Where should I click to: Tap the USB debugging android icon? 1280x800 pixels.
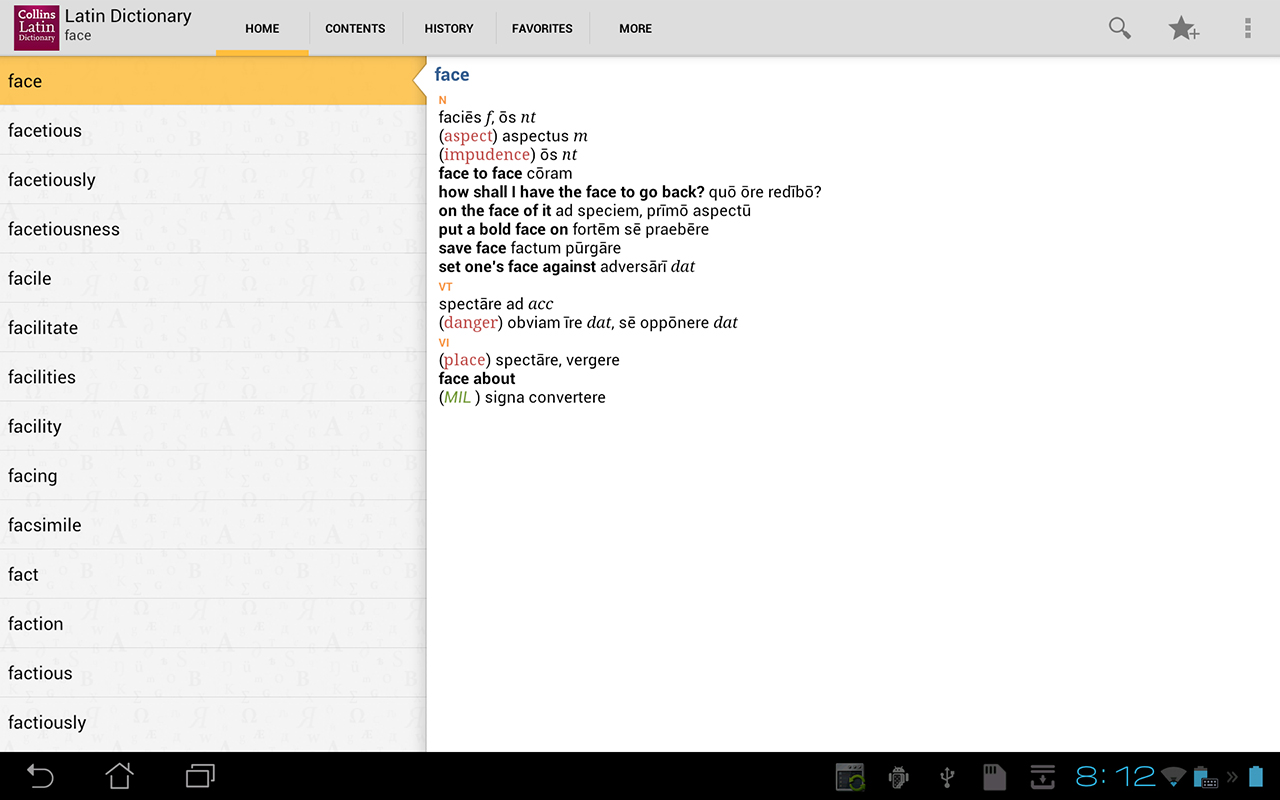point(898,776)
